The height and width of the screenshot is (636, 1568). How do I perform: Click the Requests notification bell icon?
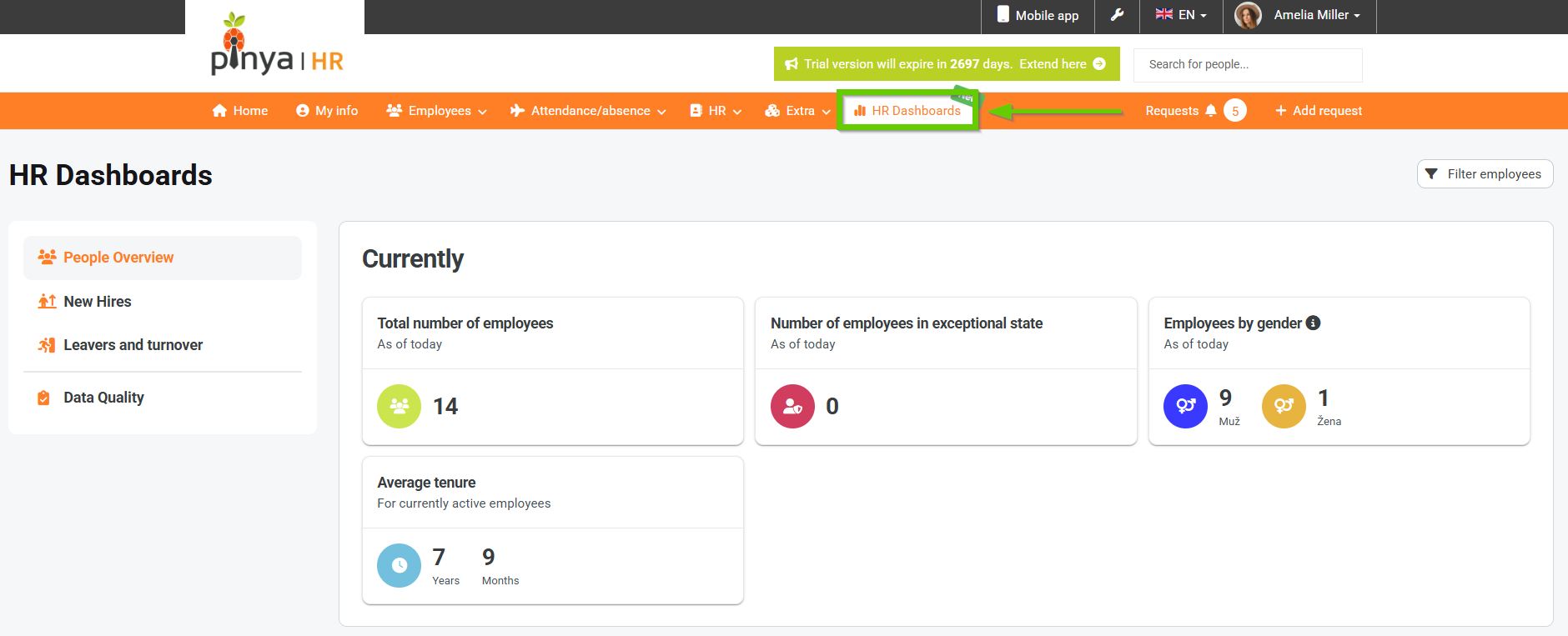[1211, 111]
